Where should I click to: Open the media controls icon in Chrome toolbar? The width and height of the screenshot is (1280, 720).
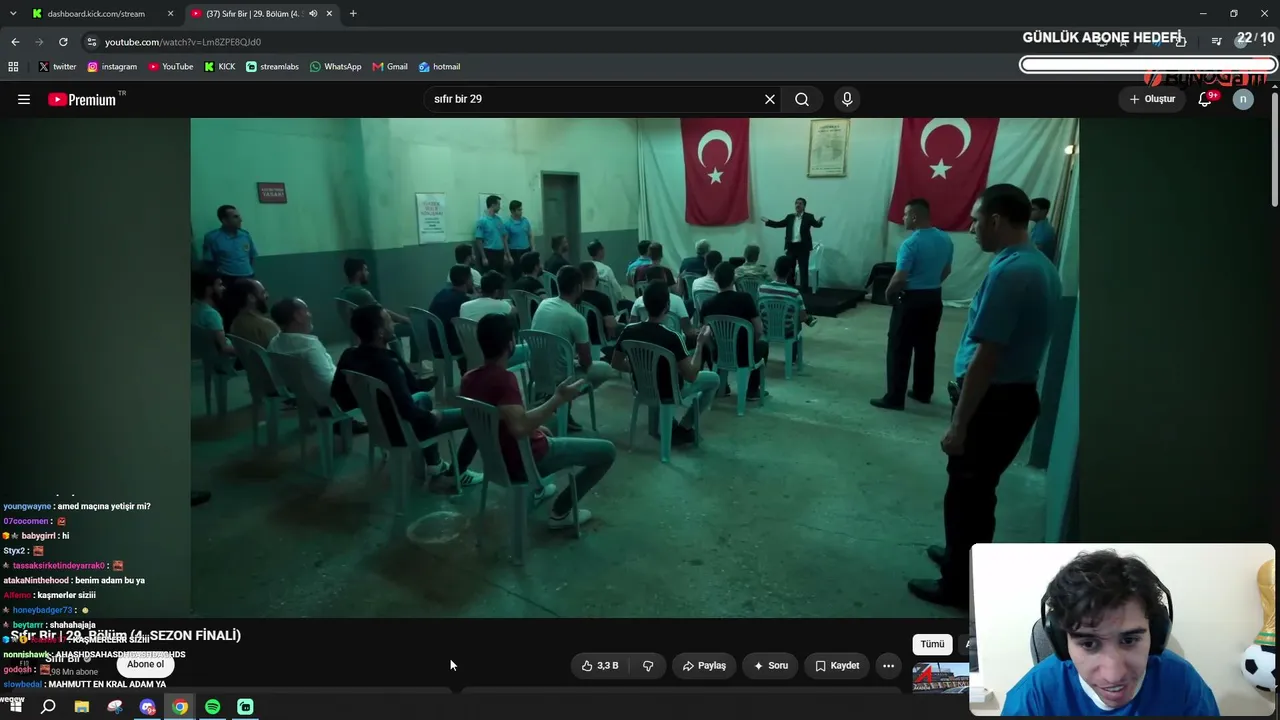coord(1216,42)
